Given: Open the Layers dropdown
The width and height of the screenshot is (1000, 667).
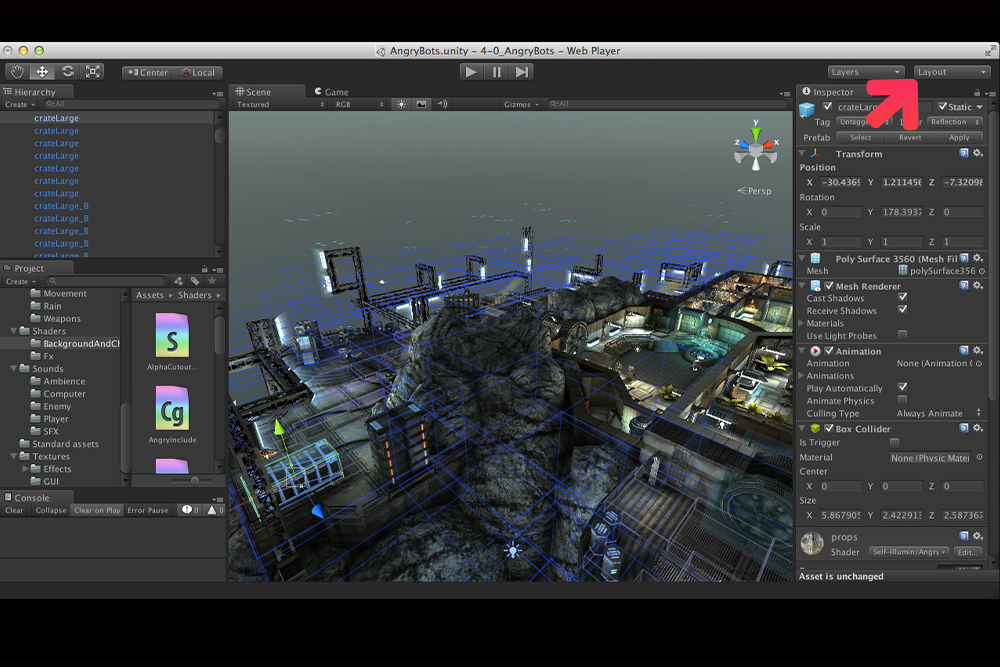Looking at the screenshot, I should pyautogui.click(x=866, y=72).
